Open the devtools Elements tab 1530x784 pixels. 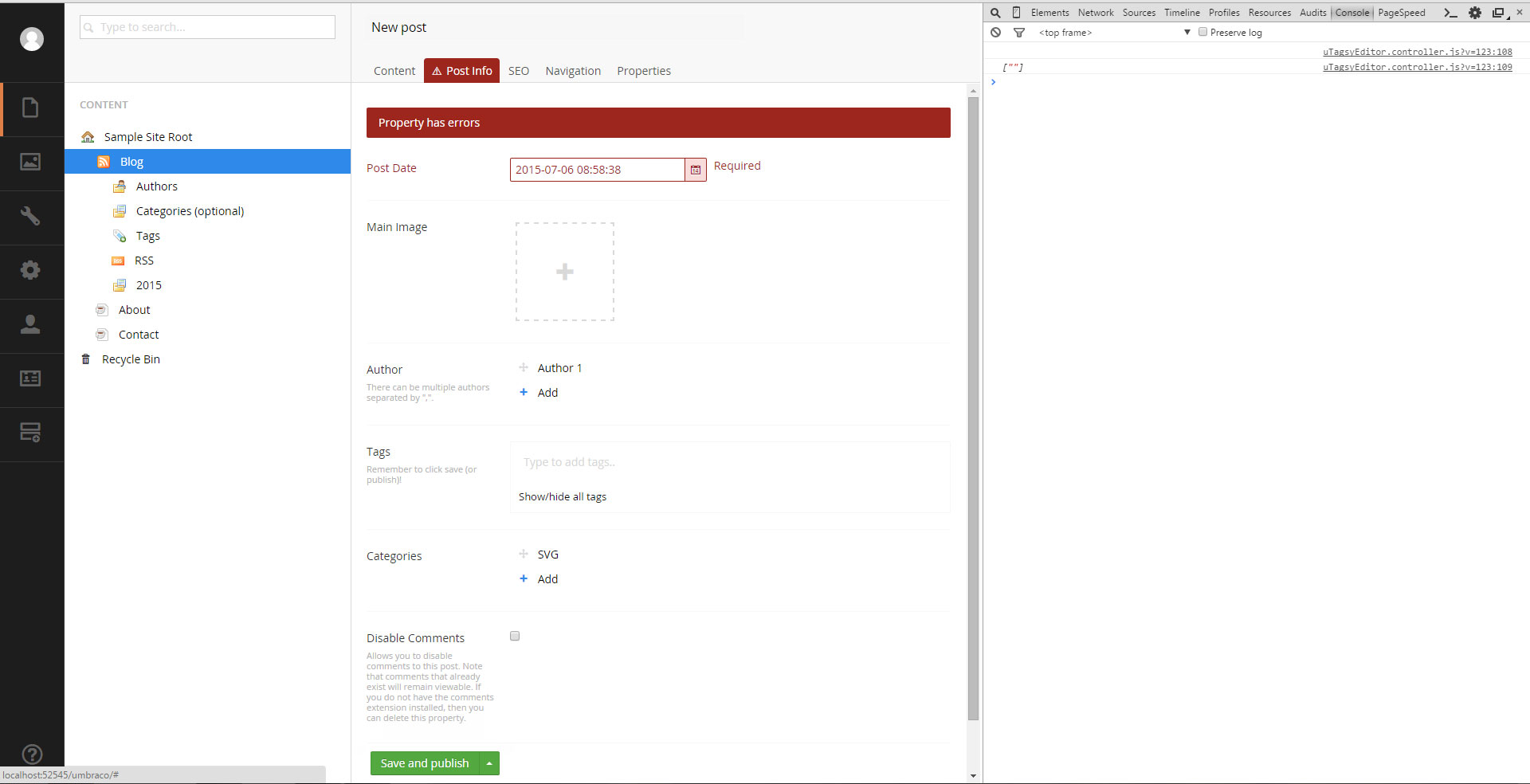click(x=1050, y=13)
